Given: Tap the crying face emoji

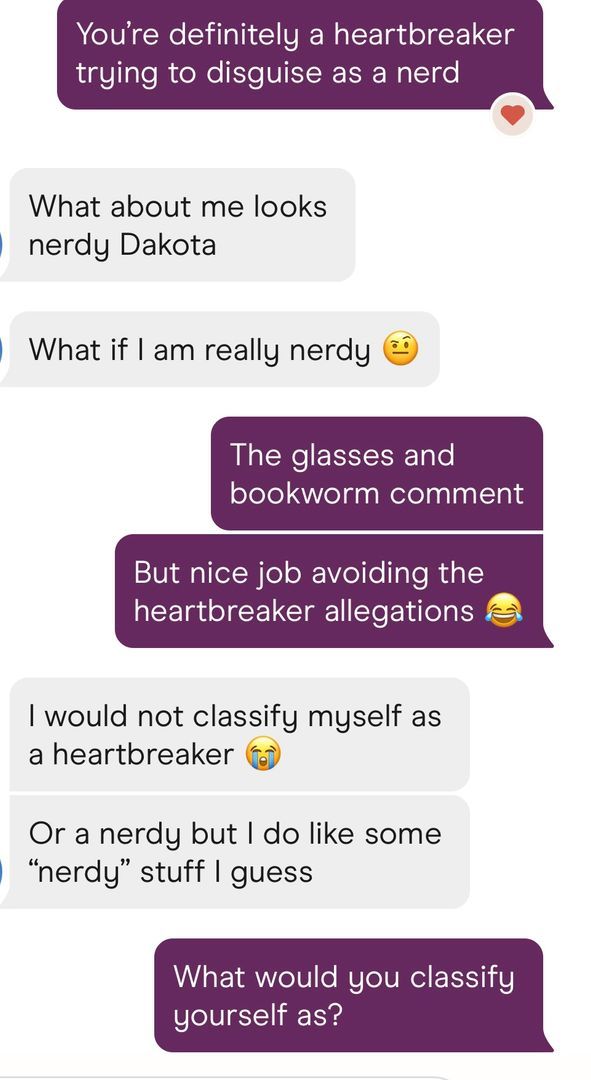Looking at the screenshot, I should (x=263, y=754).
